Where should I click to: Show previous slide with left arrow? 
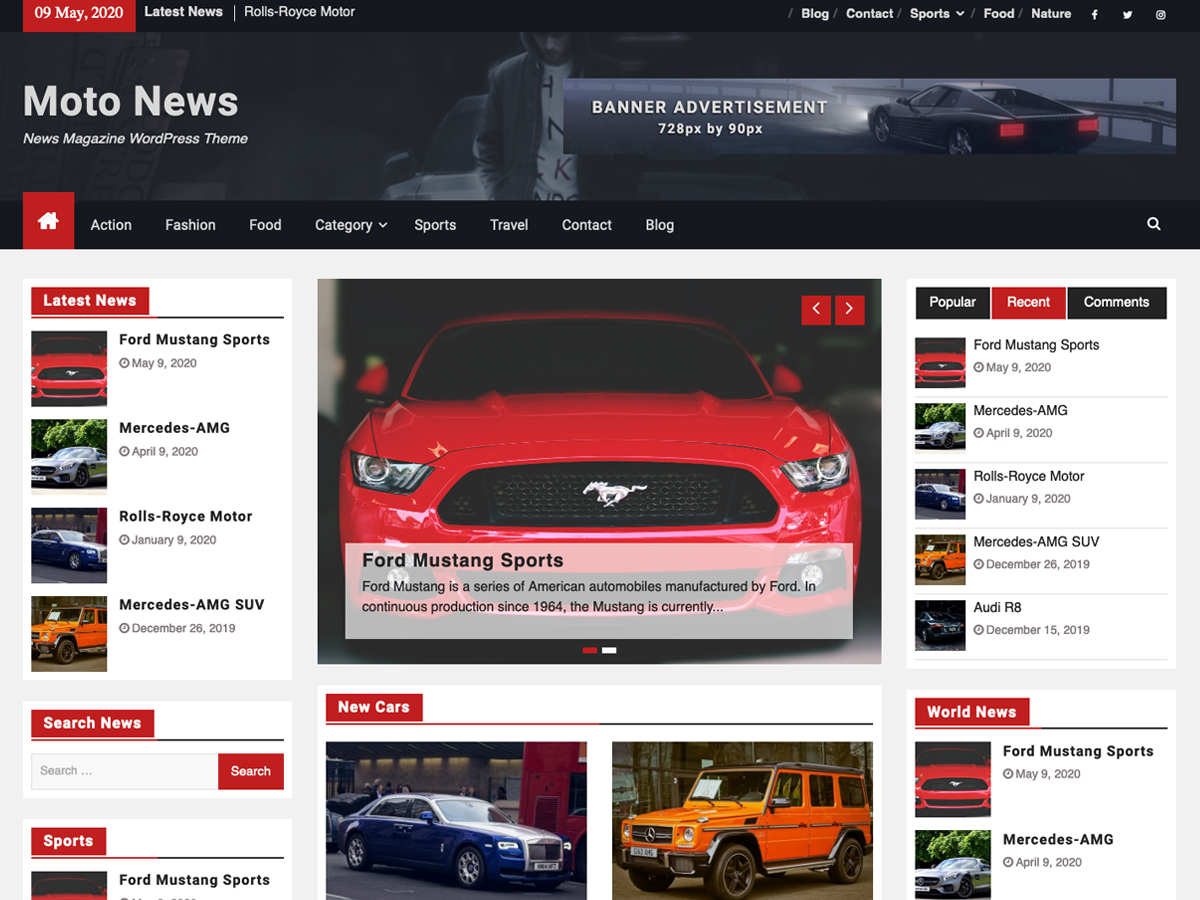tap(816, 309)
